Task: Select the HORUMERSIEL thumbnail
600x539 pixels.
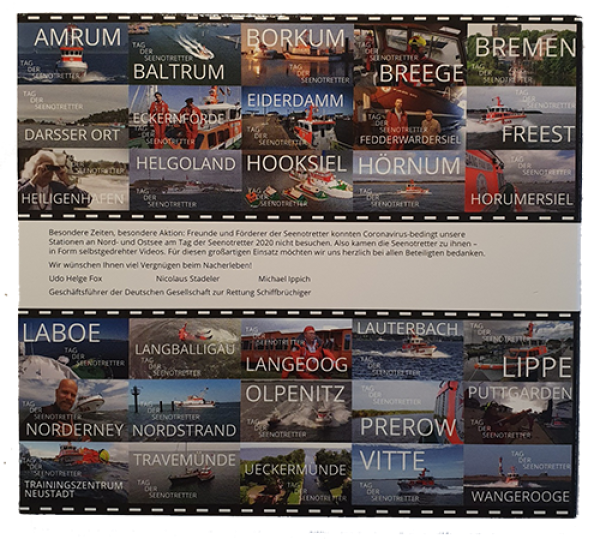Action: (520, 181)
